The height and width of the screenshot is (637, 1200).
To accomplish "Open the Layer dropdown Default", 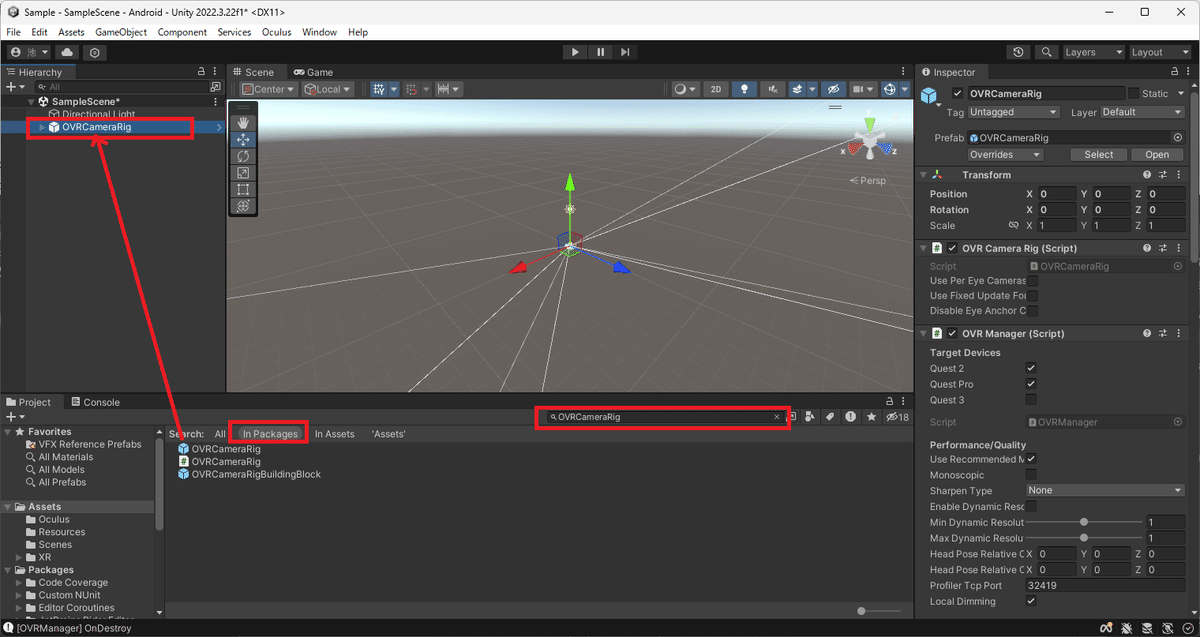I will [x=1142, y=112].
